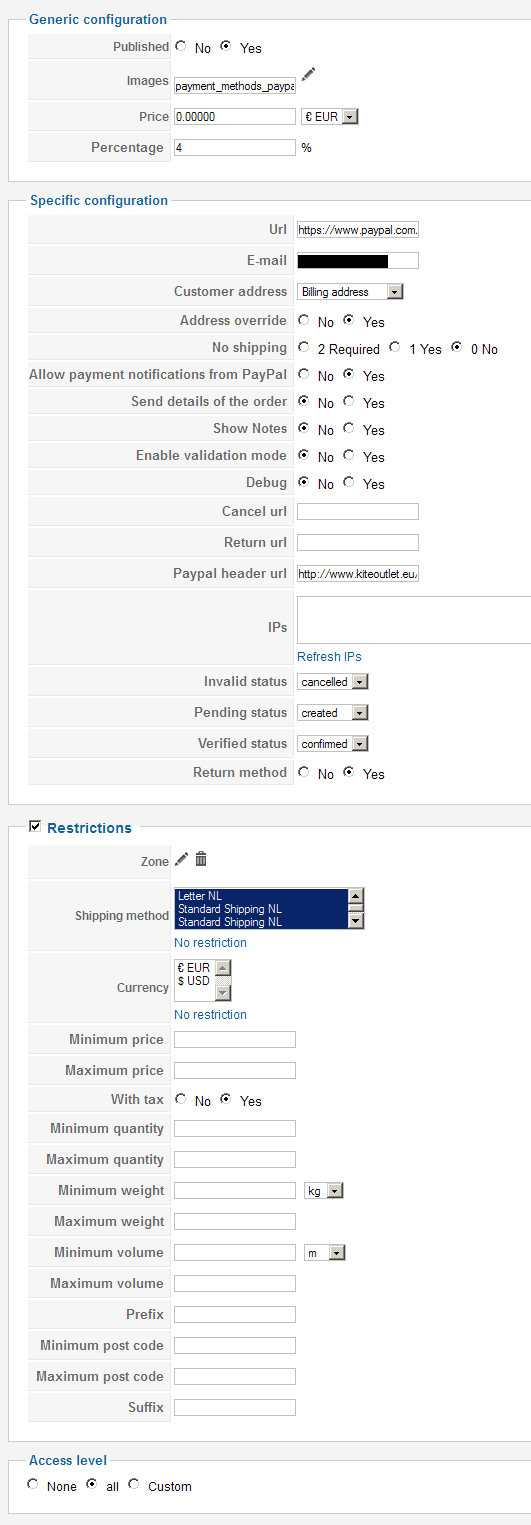Click the Refresh IPs link
This screenshot has height=1525, width=531.
[329, 657]
